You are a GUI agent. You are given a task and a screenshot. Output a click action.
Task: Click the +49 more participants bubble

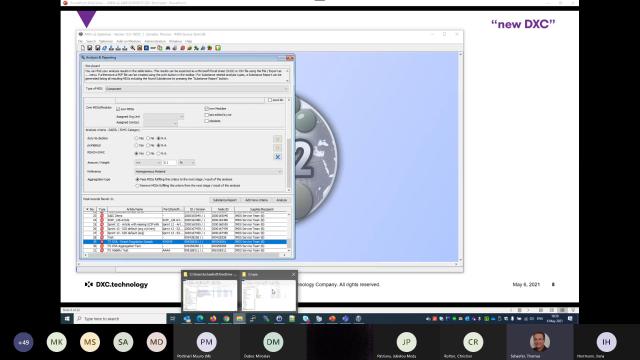23,342
